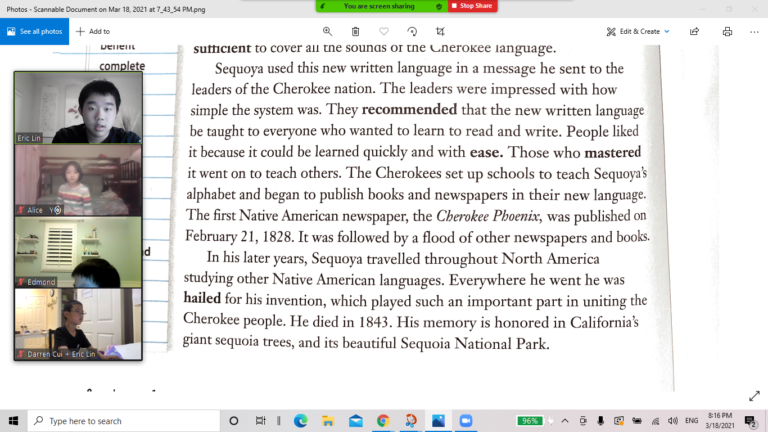768x432 pixels.
Task: Click the battery power tray icon
Action: pos(637,421)
